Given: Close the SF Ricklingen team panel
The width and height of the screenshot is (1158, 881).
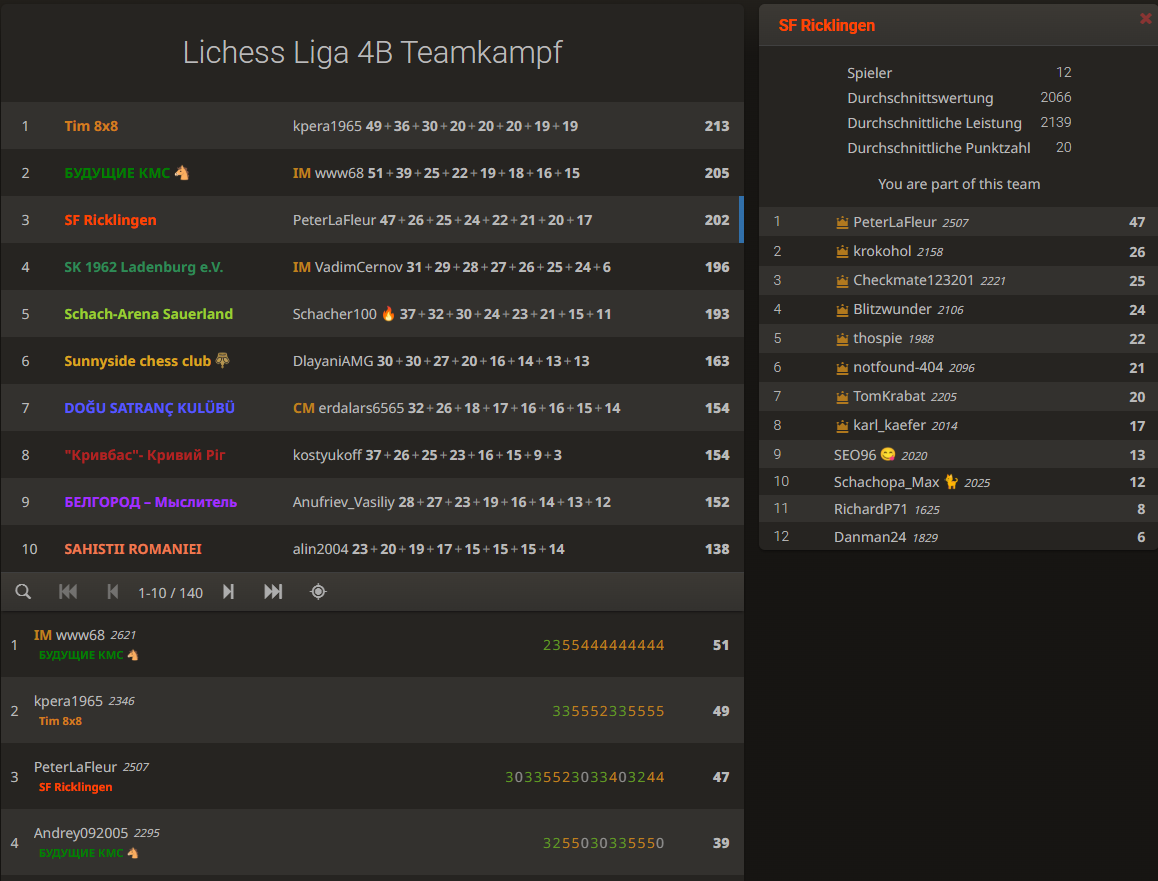Looking at the screenshot, I should [x=1145, y=17].
